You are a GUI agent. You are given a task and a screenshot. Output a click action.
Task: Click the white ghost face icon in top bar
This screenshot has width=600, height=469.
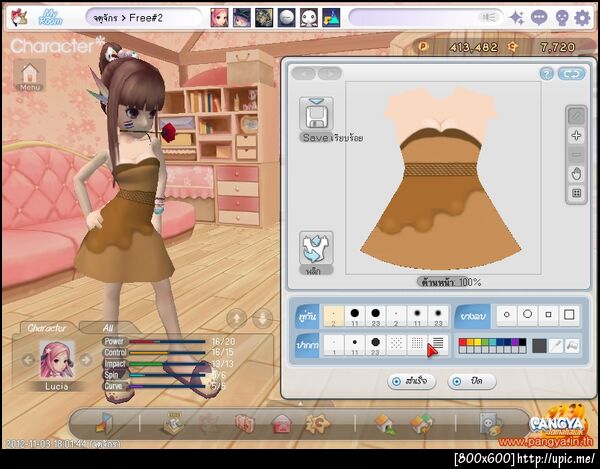click(308, 18)
